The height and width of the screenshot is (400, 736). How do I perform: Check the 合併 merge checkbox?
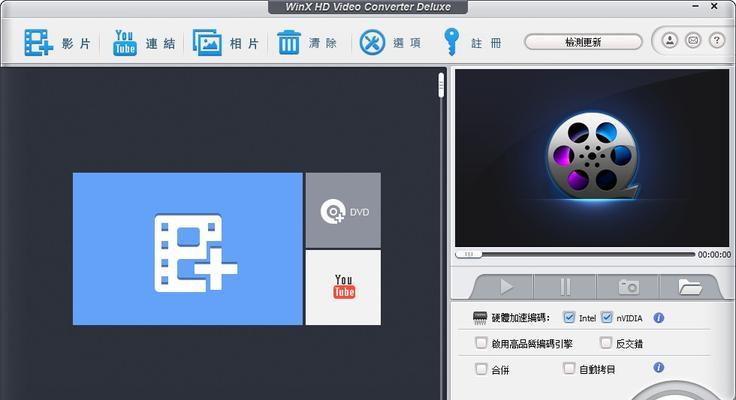click(481, 369)
